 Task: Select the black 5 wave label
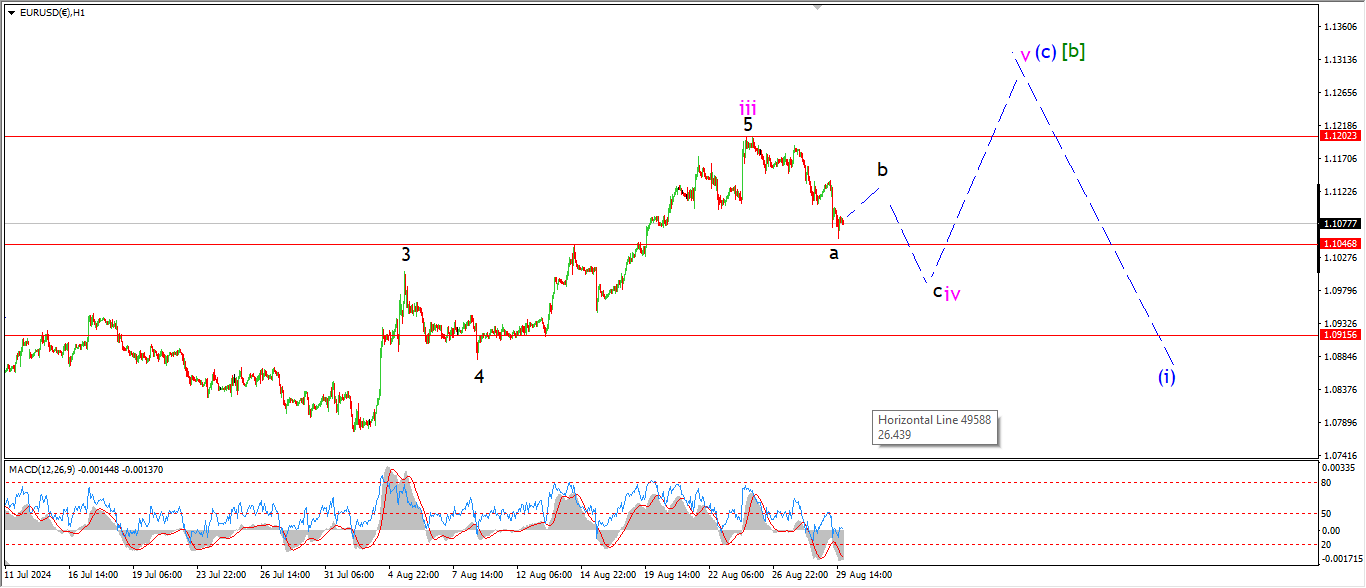pyautogui.click(x=748, y=125)
